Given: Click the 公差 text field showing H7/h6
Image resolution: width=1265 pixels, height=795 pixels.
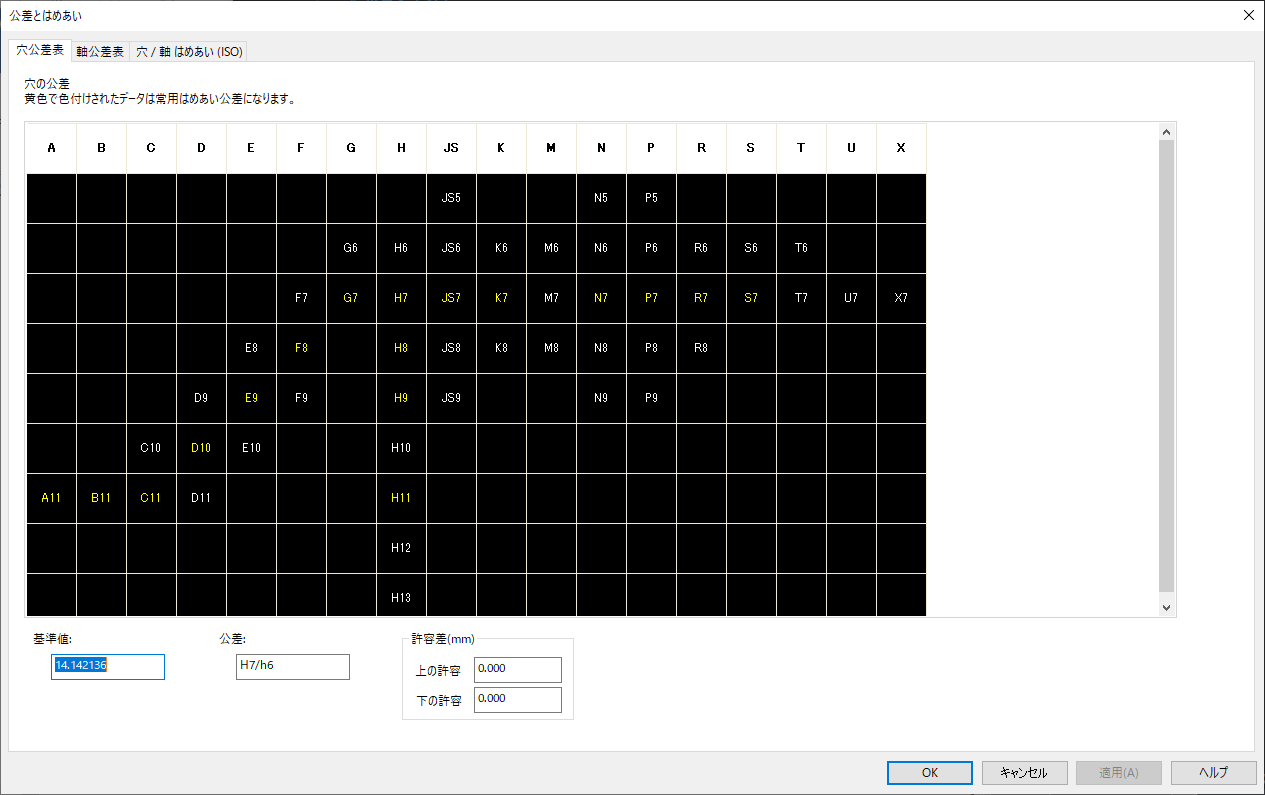Looking at the screenshot, I should point(293,667).
